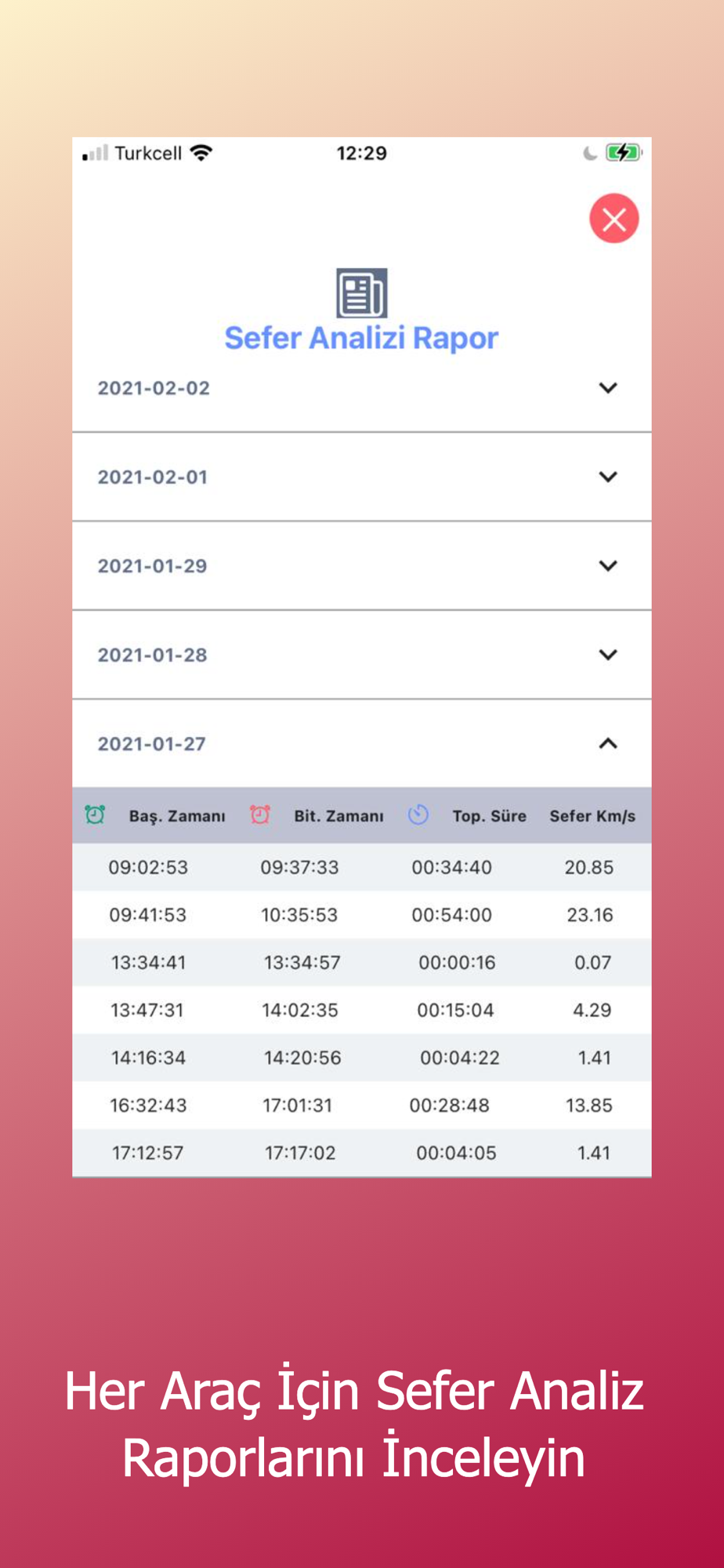724x1568 pixels.
Task: Tap the do-not-disturb moon icon
Action: (590, 153)
